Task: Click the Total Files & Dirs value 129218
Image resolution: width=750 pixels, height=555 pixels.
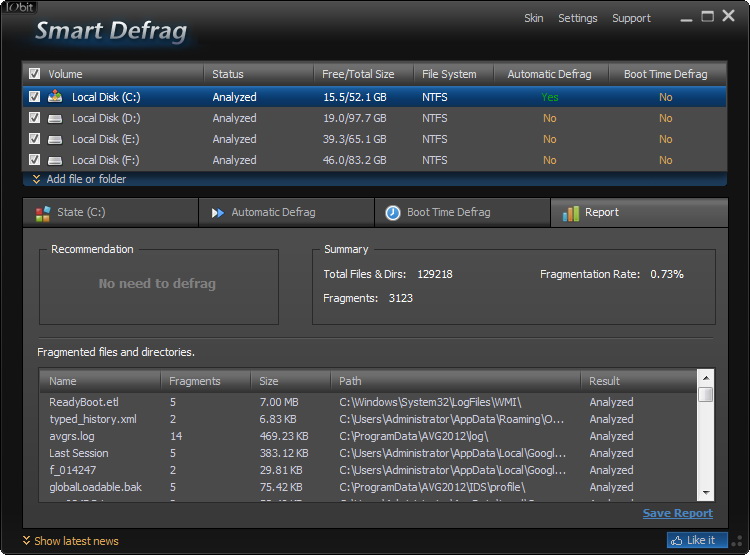Action: 435,274
